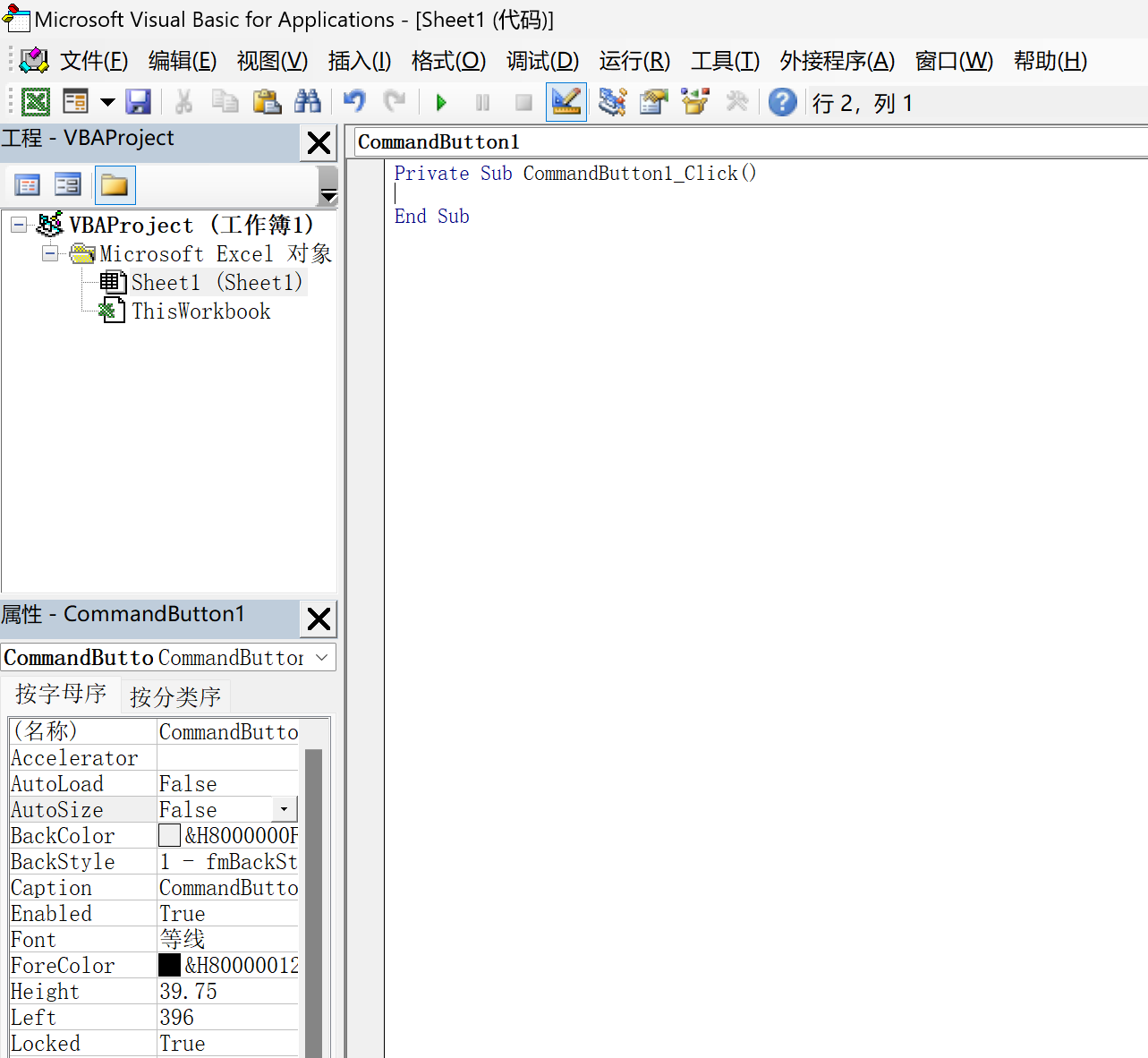1148x1058 pixels.
Task: Click the Break pause icon
Action: point(482,102)
